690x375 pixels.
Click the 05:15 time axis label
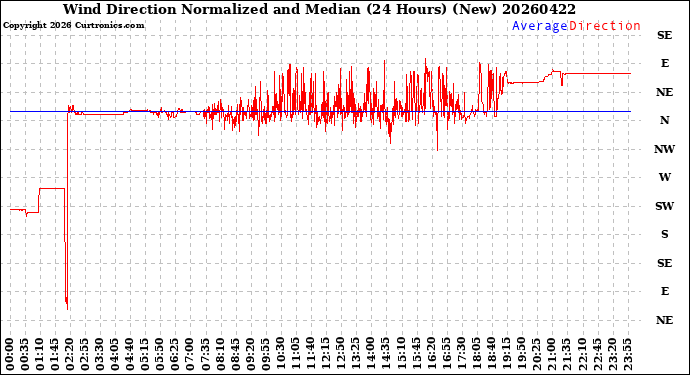pos(146,354)
